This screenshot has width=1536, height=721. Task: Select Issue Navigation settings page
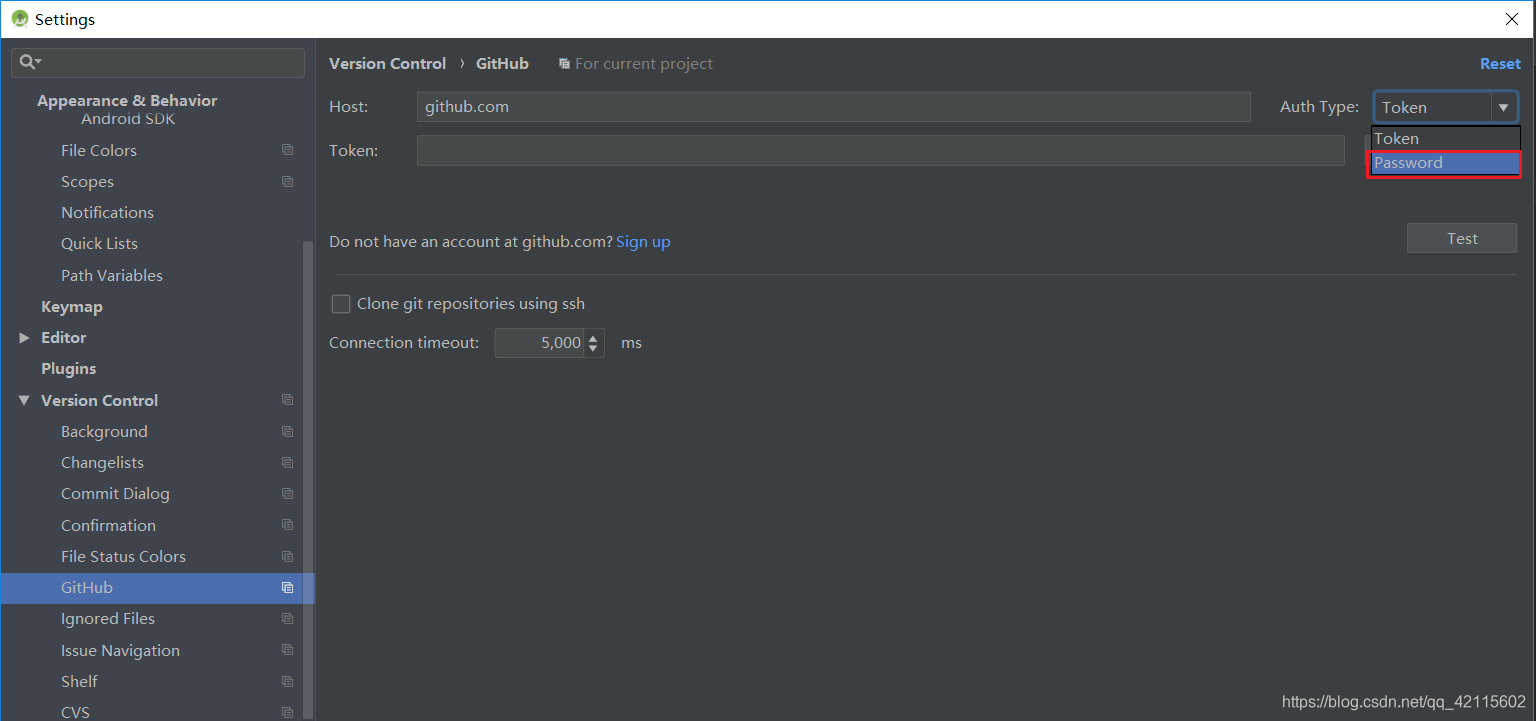pos(120,651)
